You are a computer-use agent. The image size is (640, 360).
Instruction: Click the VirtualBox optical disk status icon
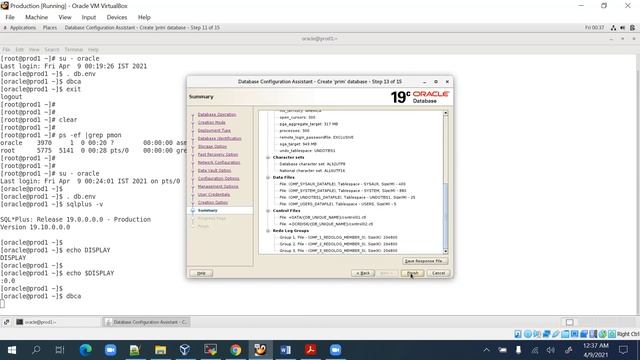[x=527, y=334]
